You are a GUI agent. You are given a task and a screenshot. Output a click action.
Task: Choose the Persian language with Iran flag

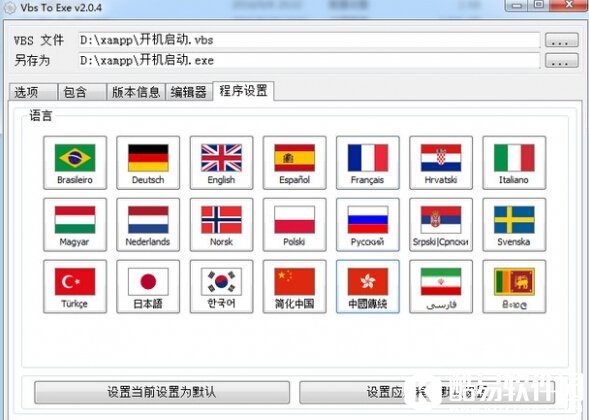[441, 287]
